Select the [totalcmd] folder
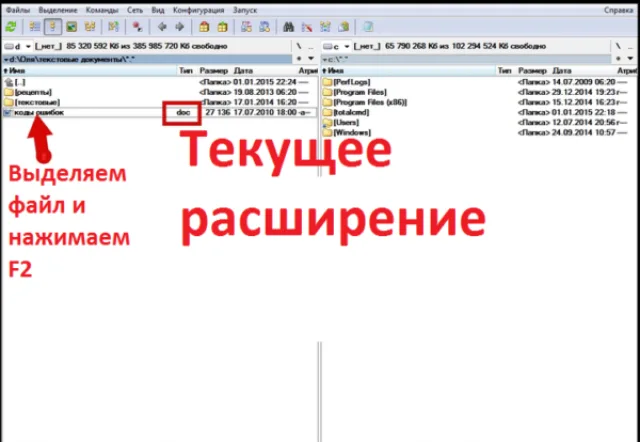Image resolution: width=640 pixels, height=442 pixels. (x=478, y=112)
